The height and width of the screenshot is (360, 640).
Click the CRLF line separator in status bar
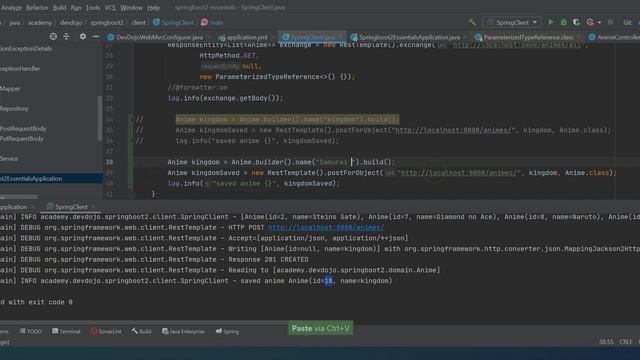pyautogui.click(x=625, y=342)
